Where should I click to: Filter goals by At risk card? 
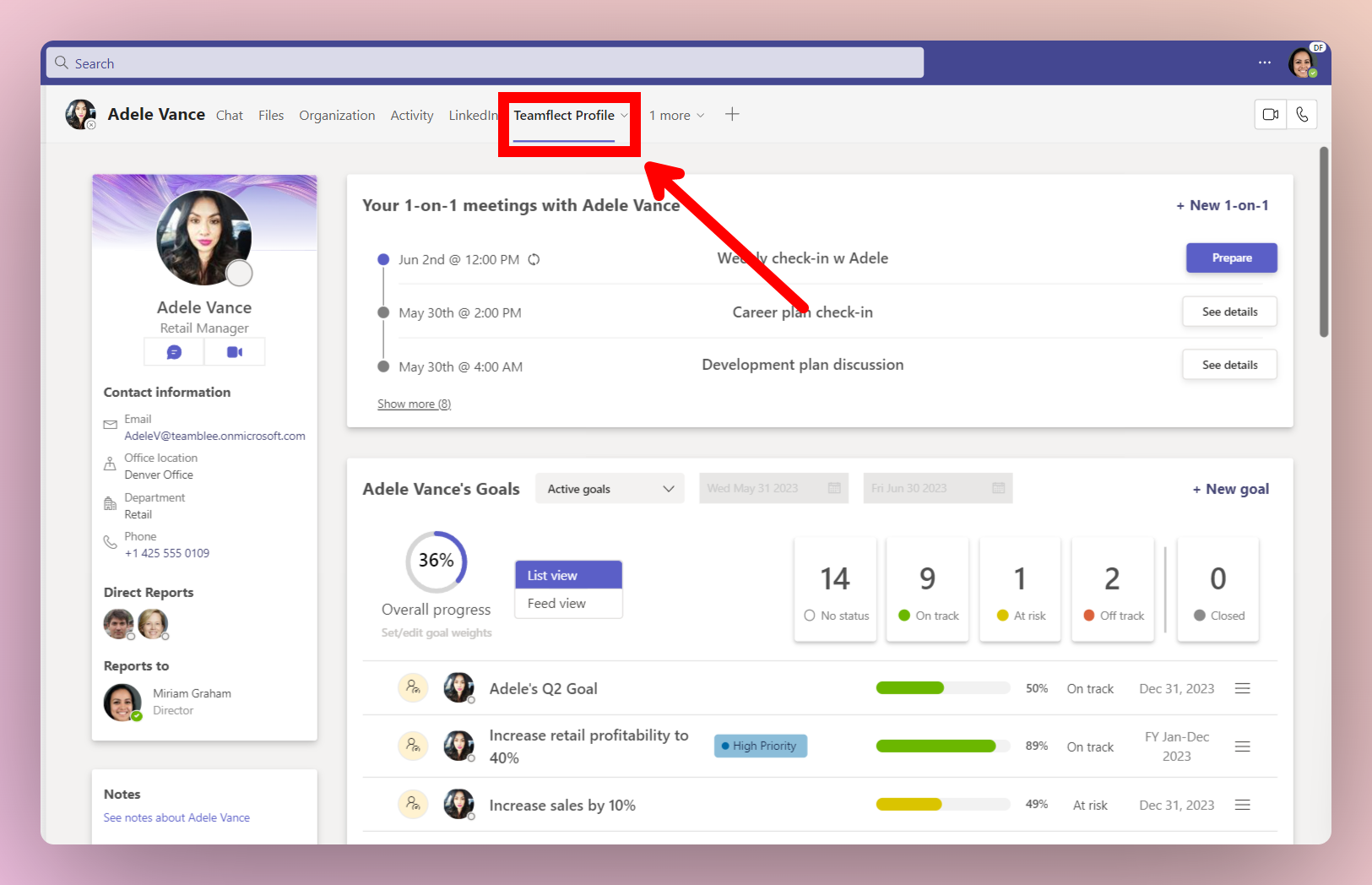(x=1020, y=589)
